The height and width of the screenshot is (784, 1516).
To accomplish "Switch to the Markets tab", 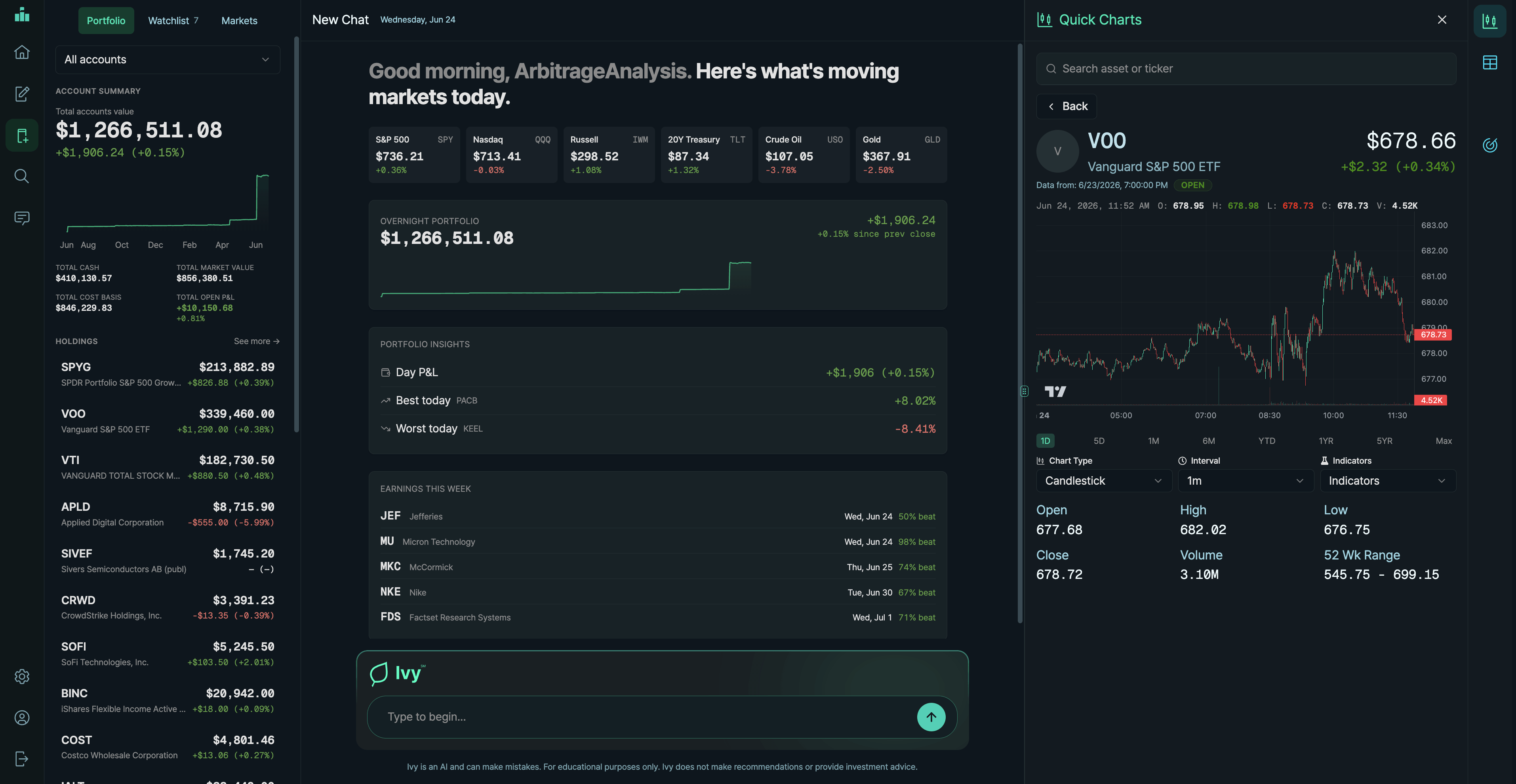I will click(239, 21).
